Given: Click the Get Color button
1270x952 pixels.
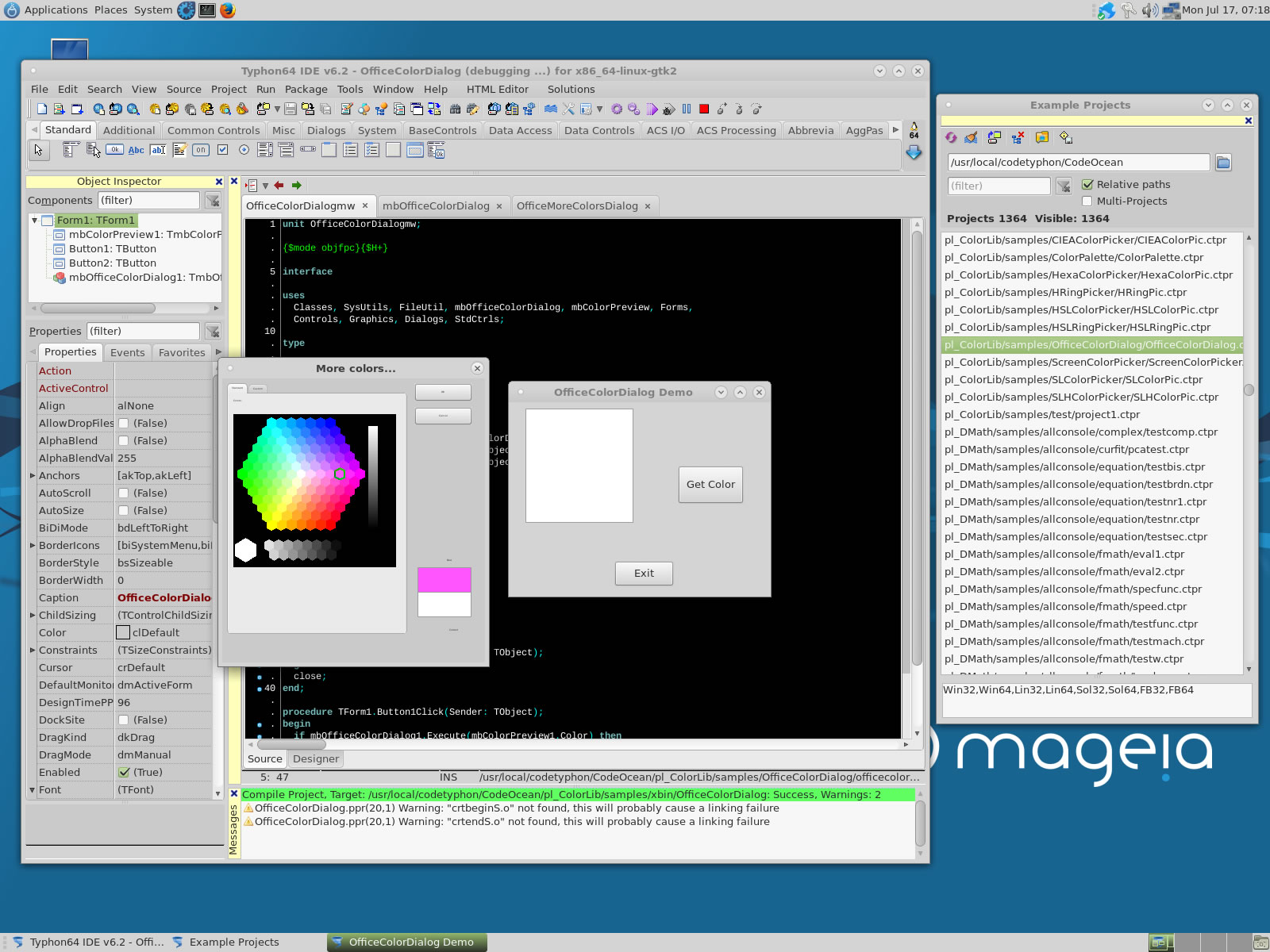Looking at the screenshot, I should click(711, 485).
